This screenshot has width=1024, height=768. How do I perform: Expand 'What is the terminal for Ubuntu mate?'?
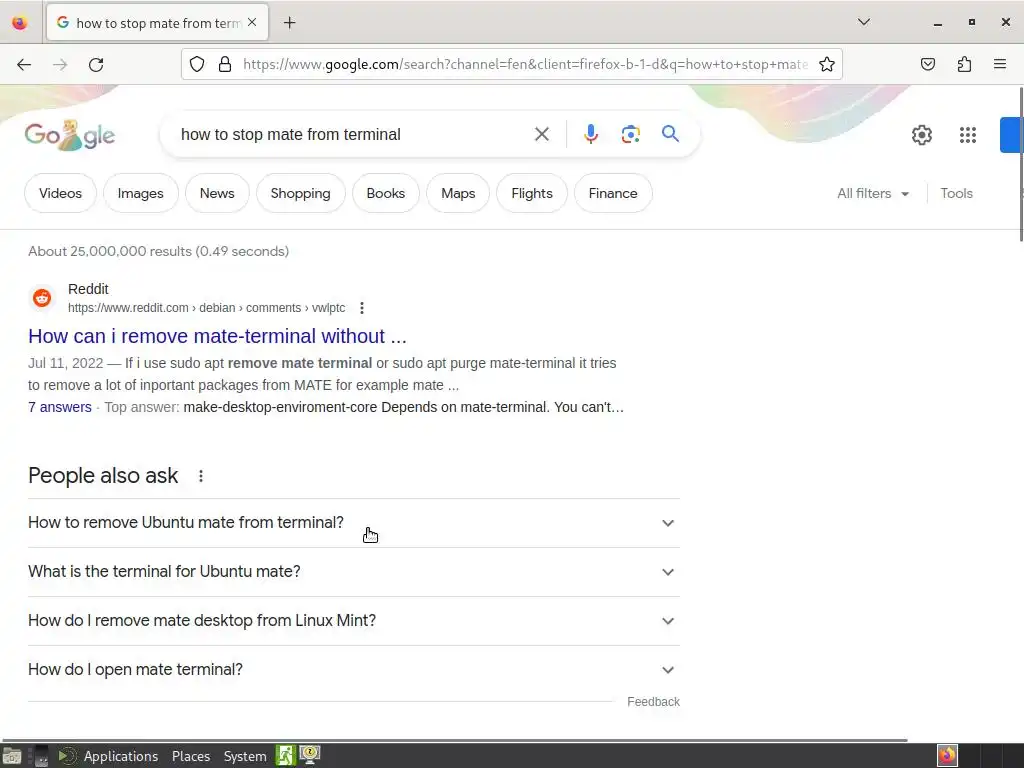pyautogui.click(x=353, y=572)
